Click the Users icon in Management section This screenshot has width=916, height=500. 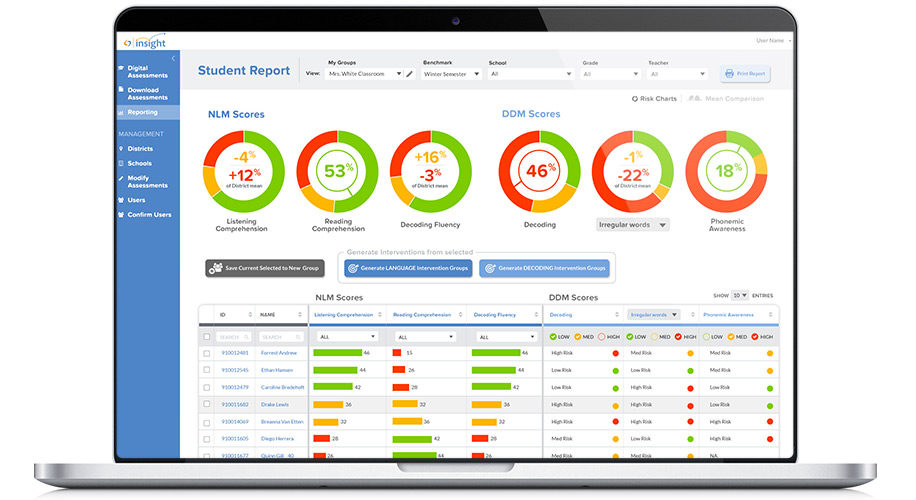[121, 200]
